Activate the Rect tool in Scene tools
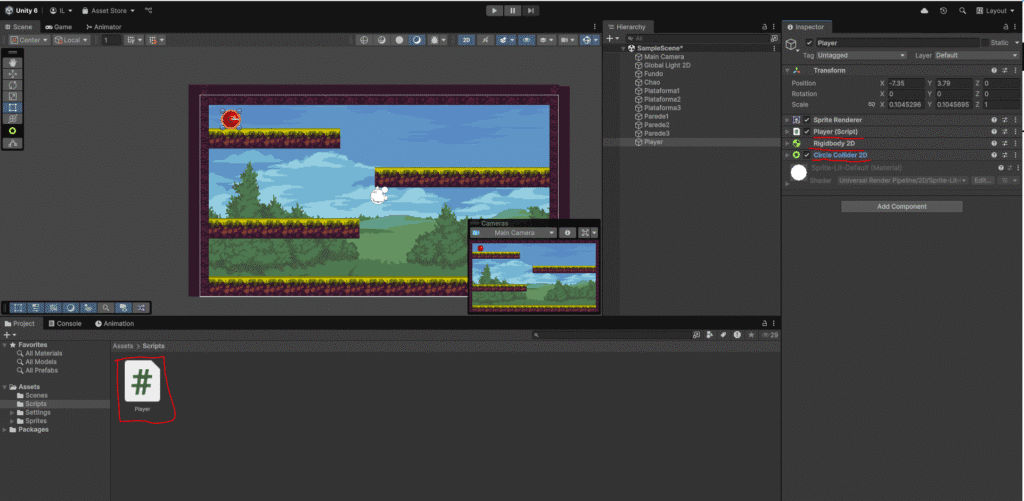The image size is (1024, 501). click(x=13, y=107)
